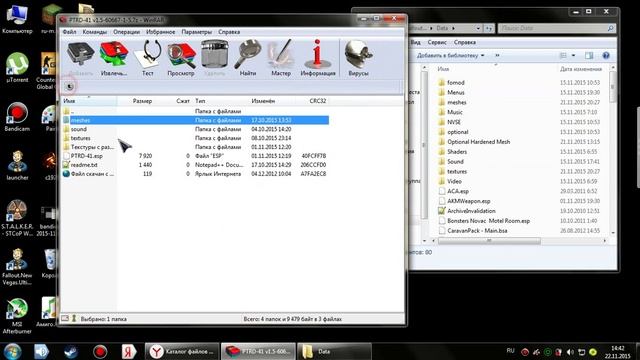Sort by Размер column header

pos(136,101)
